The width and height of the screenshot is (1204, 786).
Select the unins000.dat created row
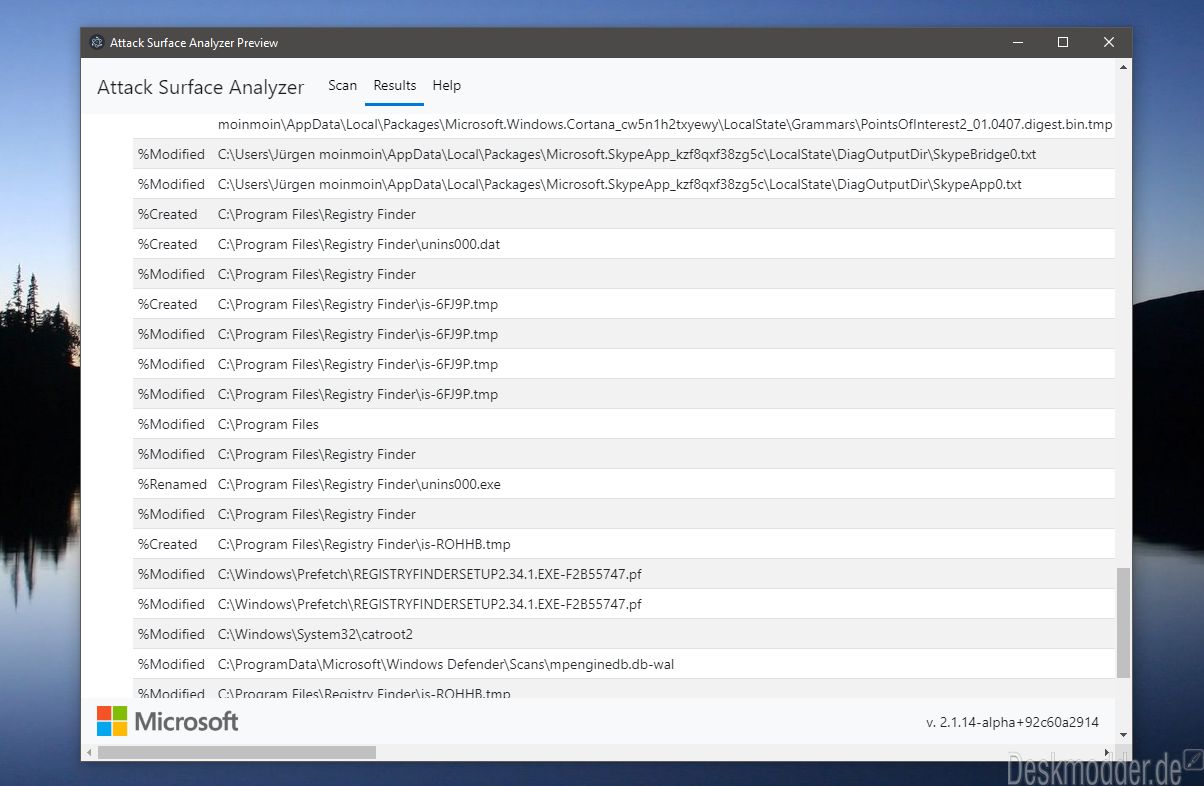click(x=624, y=244)
